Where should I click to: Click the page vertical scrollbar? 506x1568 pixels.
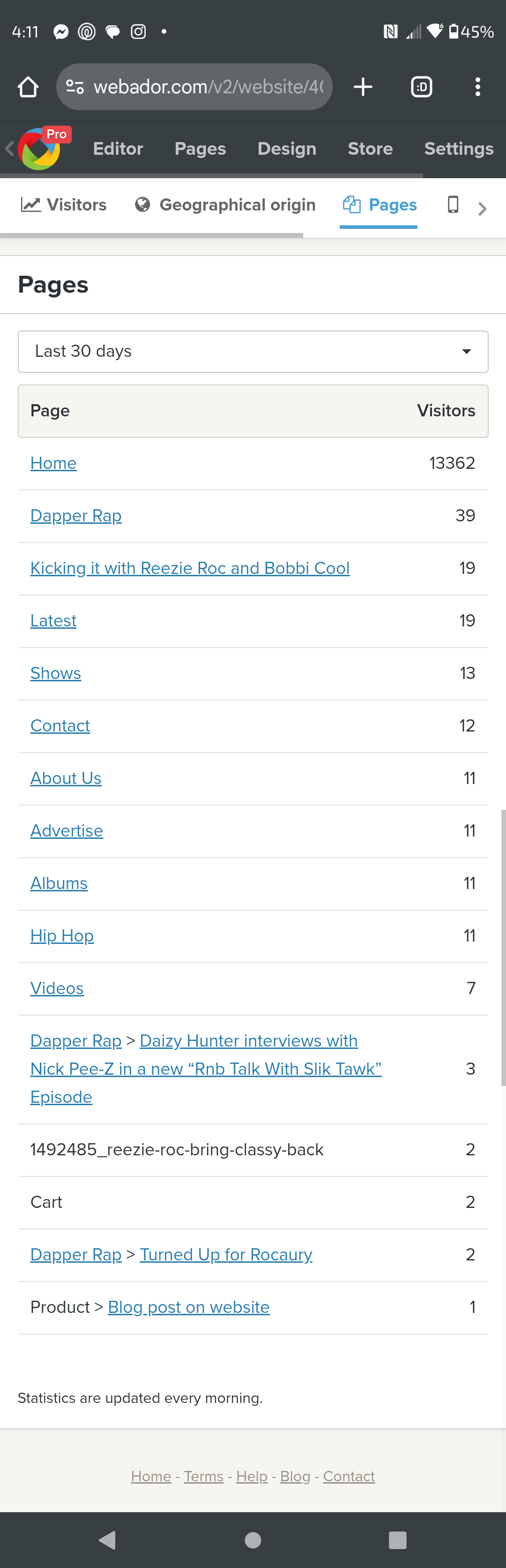503,947
